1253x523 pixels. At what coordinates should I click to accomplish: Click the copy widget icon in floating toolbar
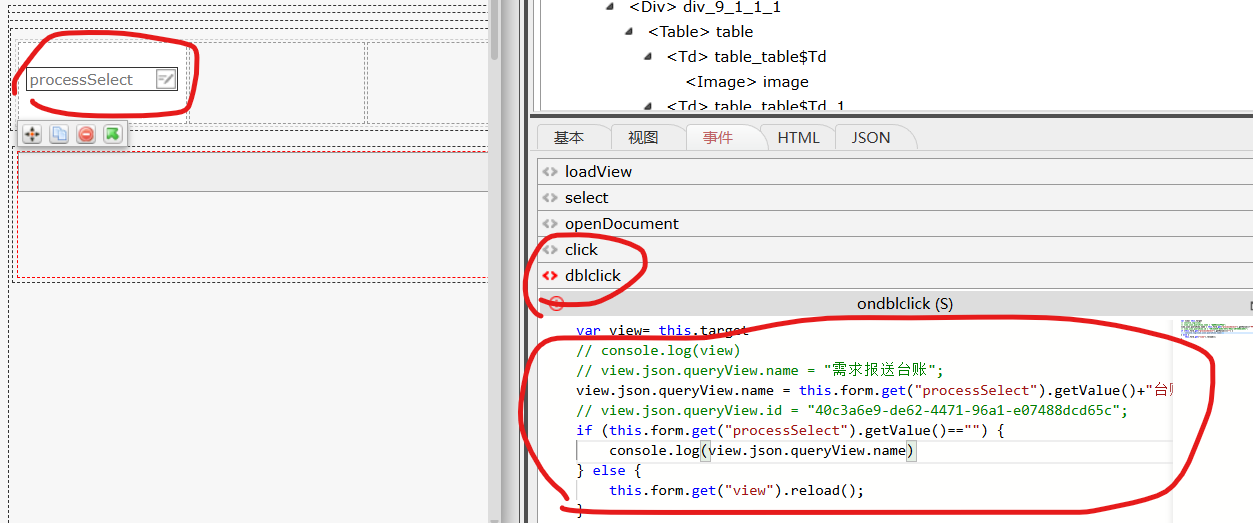point(59,133)
